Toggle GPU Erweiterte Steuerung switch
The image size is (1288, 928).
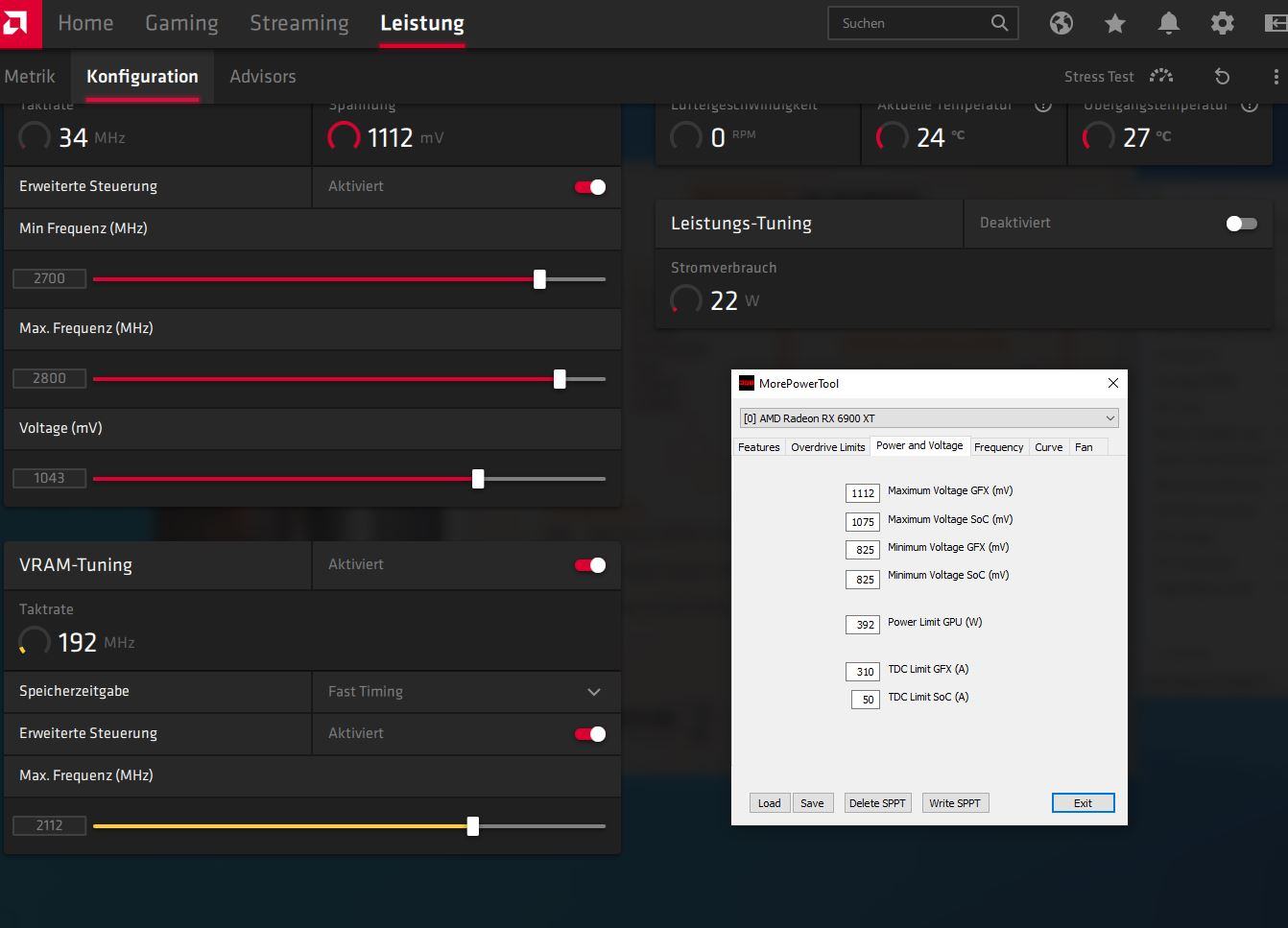[590, 187]
